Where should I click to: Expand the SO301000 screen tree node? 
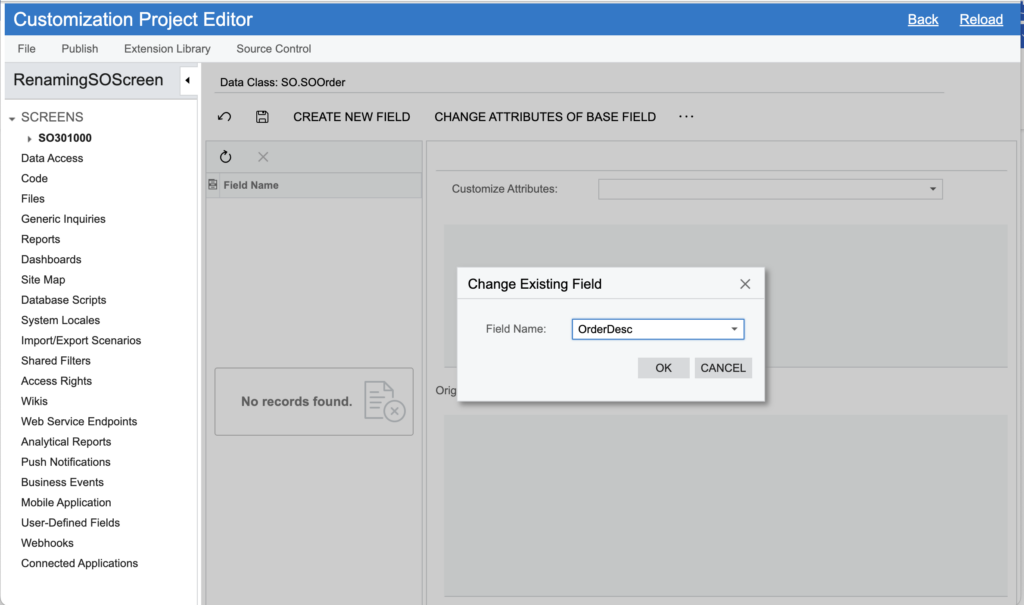pos(30,139)
